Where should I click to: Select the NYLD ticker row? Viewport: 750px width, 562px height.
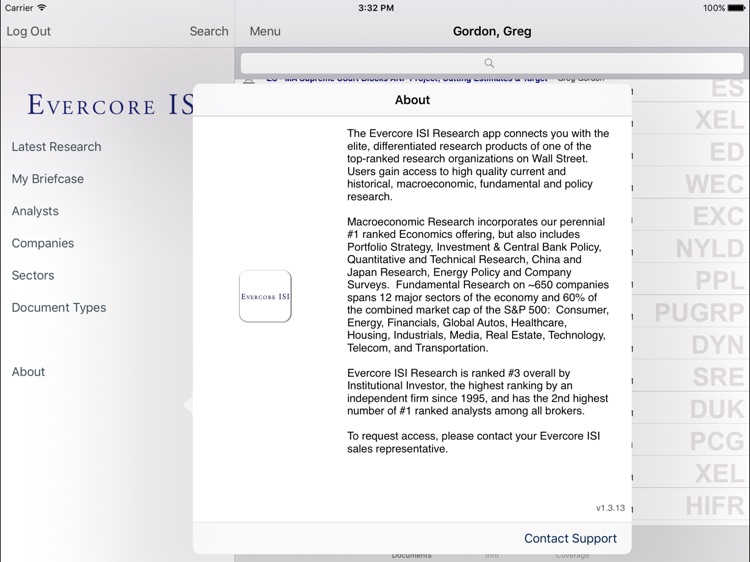[x=691, y=248]
